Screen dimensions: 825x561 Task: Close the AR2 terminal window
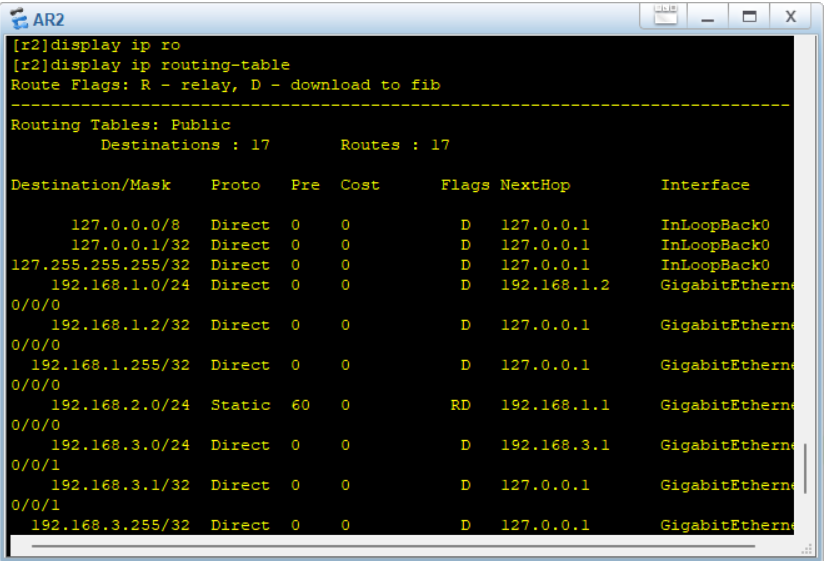pos(790,17)
